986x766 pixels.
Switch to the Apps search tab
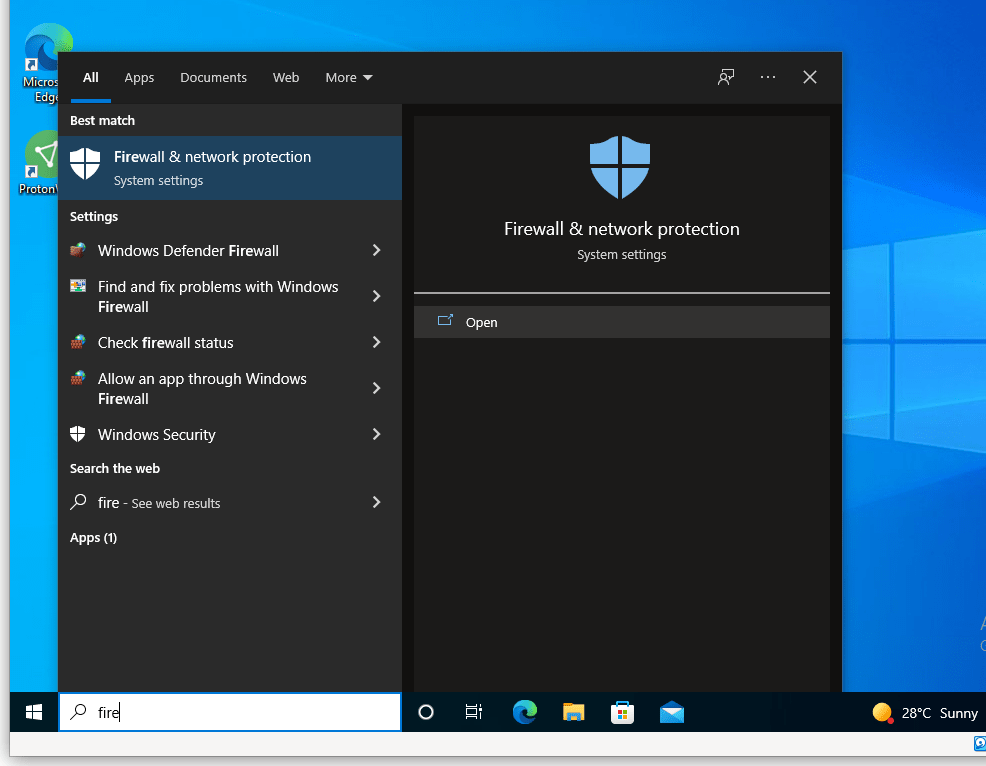139,77
